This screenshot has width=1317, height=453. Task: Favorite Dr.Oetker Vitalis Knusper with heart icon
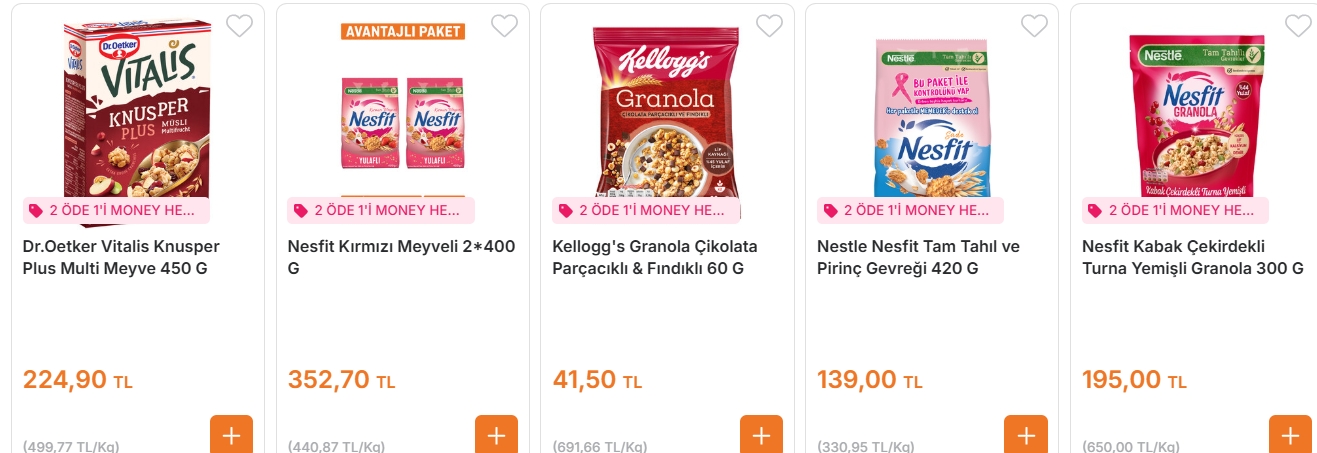pos(239,26)
